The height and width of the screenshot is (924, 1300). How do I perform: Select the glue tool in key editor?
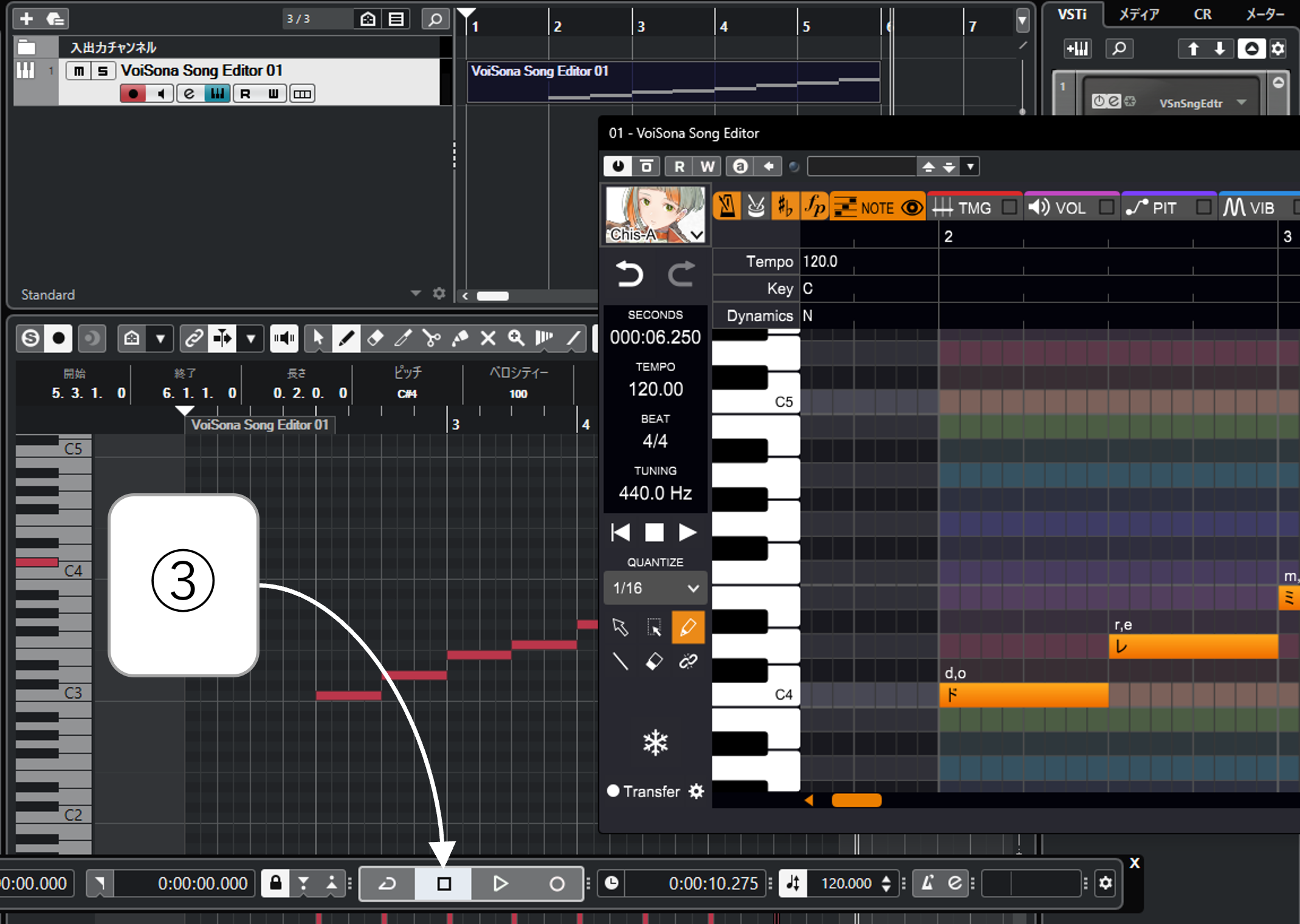click(460, 338)
